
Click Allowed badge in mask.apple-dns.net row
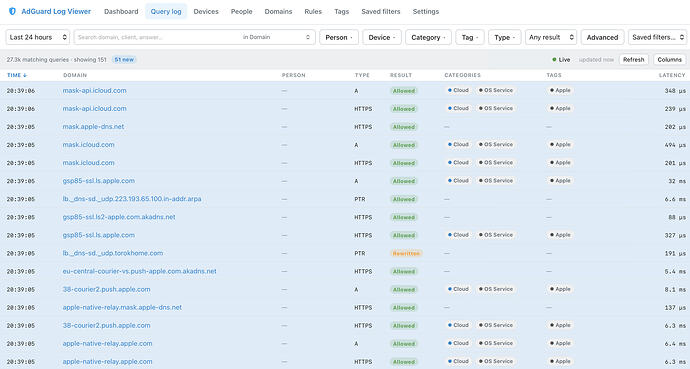pyautogui.click(x=404, y=127)
